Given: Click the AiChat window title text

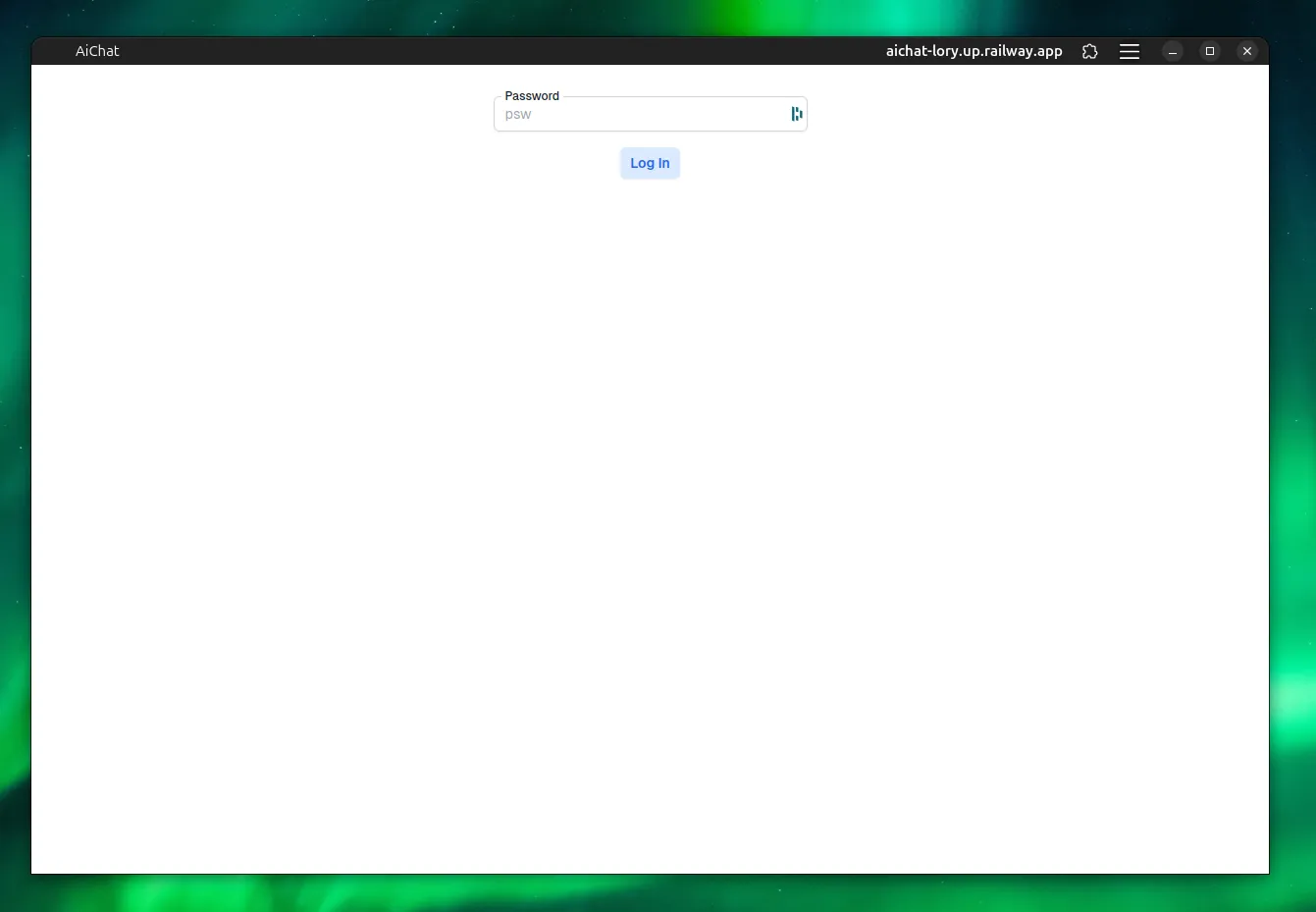Looking at the screenshot, I should (x=97, y=51).
